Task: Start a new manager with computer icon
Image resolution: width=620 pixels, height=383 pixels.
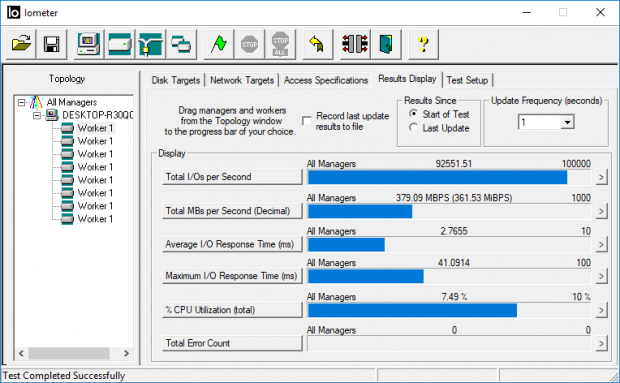Action: (89, 44)
